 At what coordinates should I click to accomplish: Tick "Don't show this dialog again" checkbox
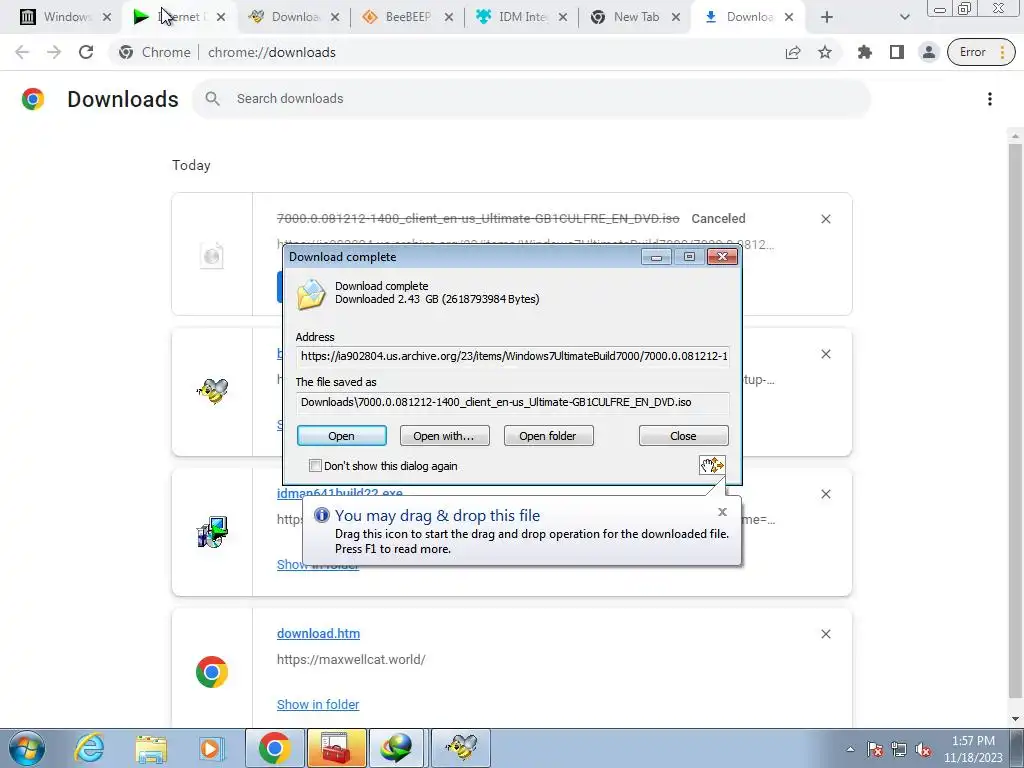[x=315, y=466]
